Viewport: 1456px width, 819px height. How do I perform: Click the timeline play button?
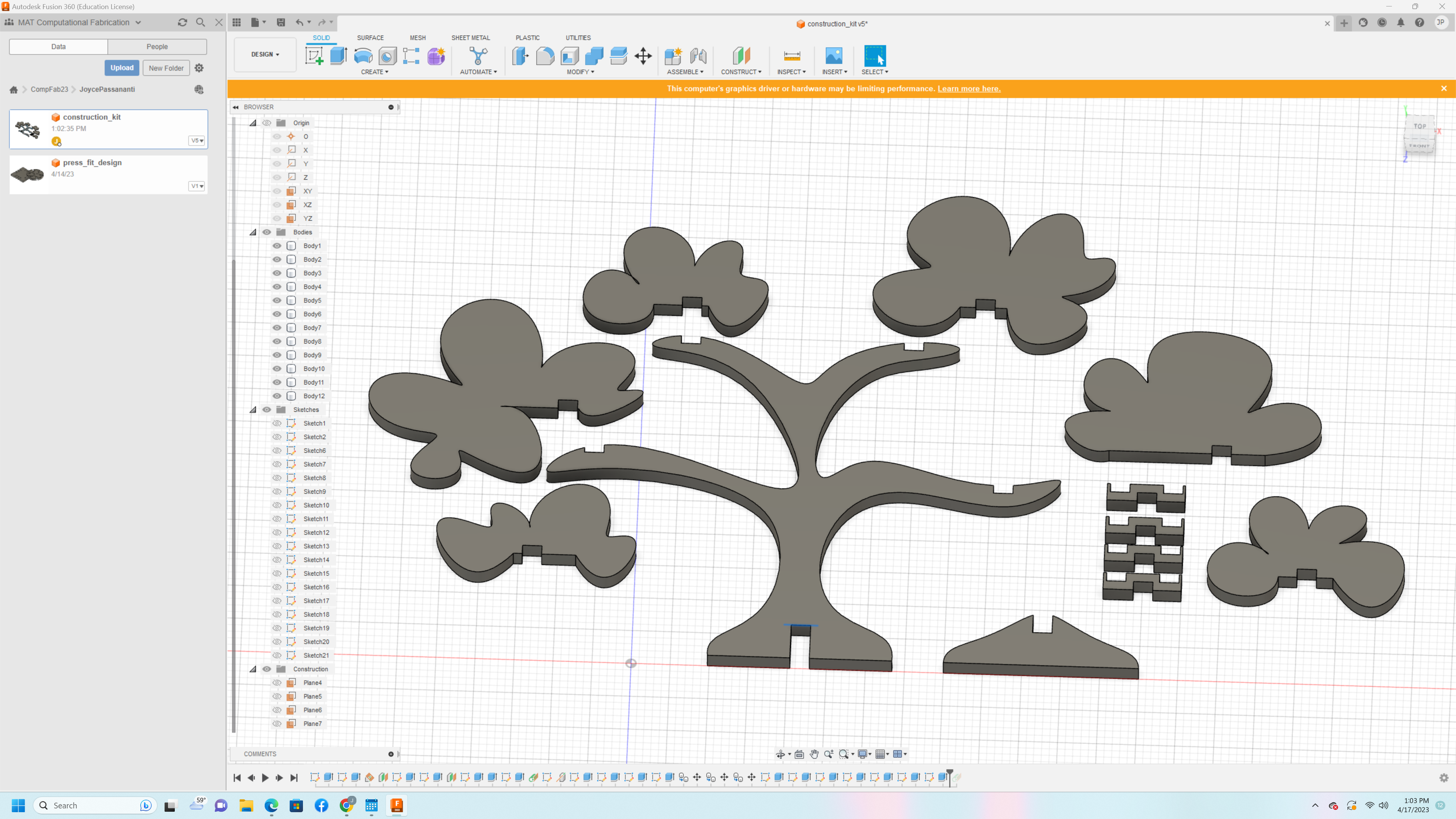pos(265,778)
